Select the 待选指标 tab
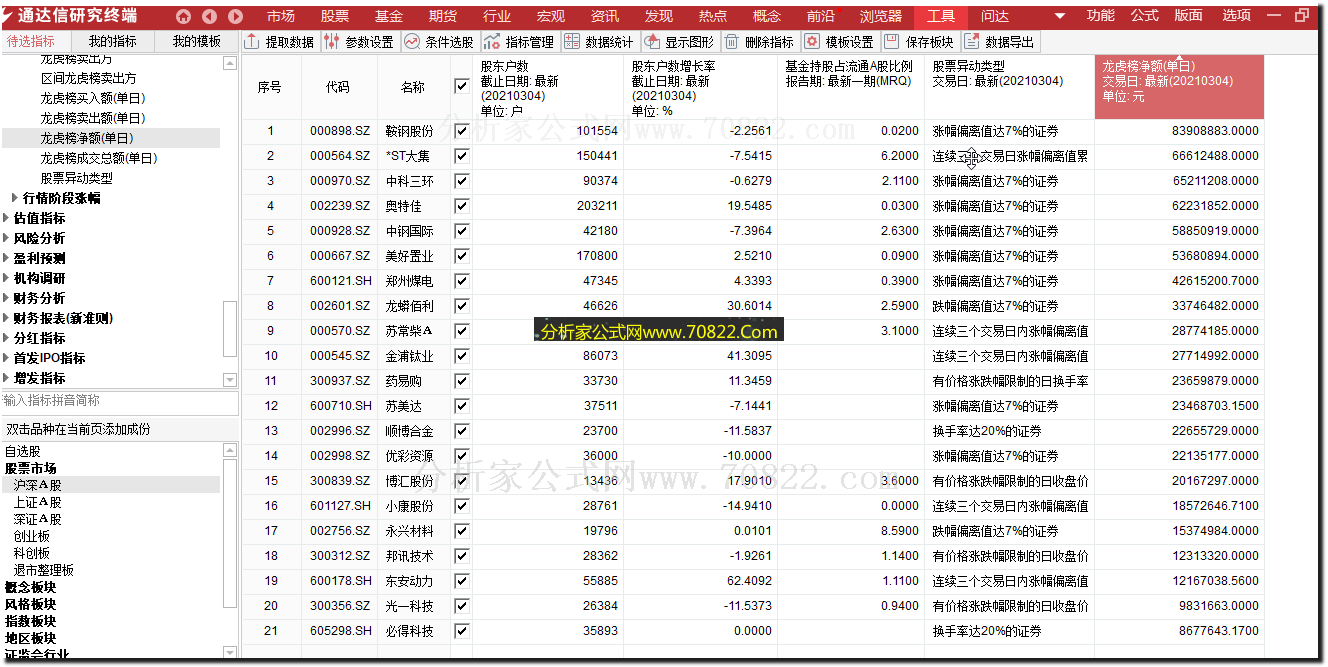The width and height of the screenshot is (1328, 667). 31,41
